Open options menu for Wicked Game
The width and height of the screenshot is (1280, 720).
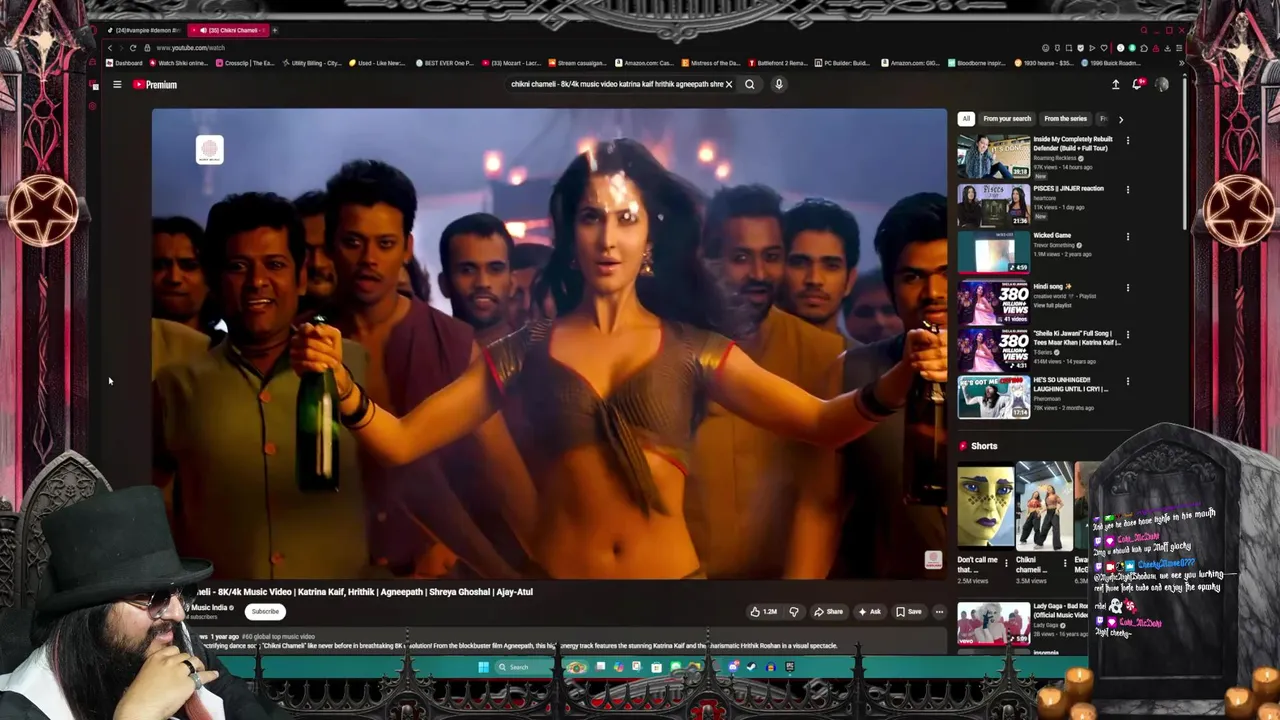pyautogui.click(x=1127, y=237)
